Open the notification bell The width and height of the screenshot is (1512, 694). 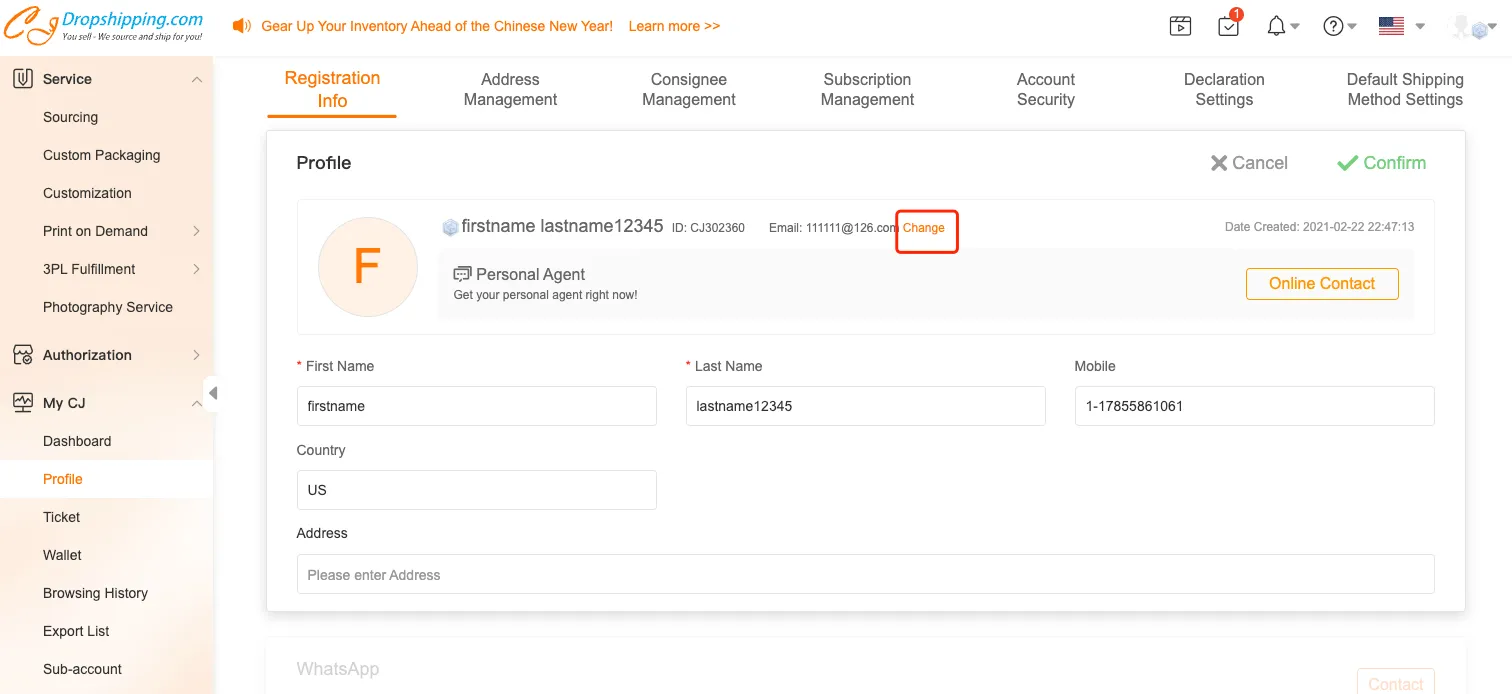1277,27
